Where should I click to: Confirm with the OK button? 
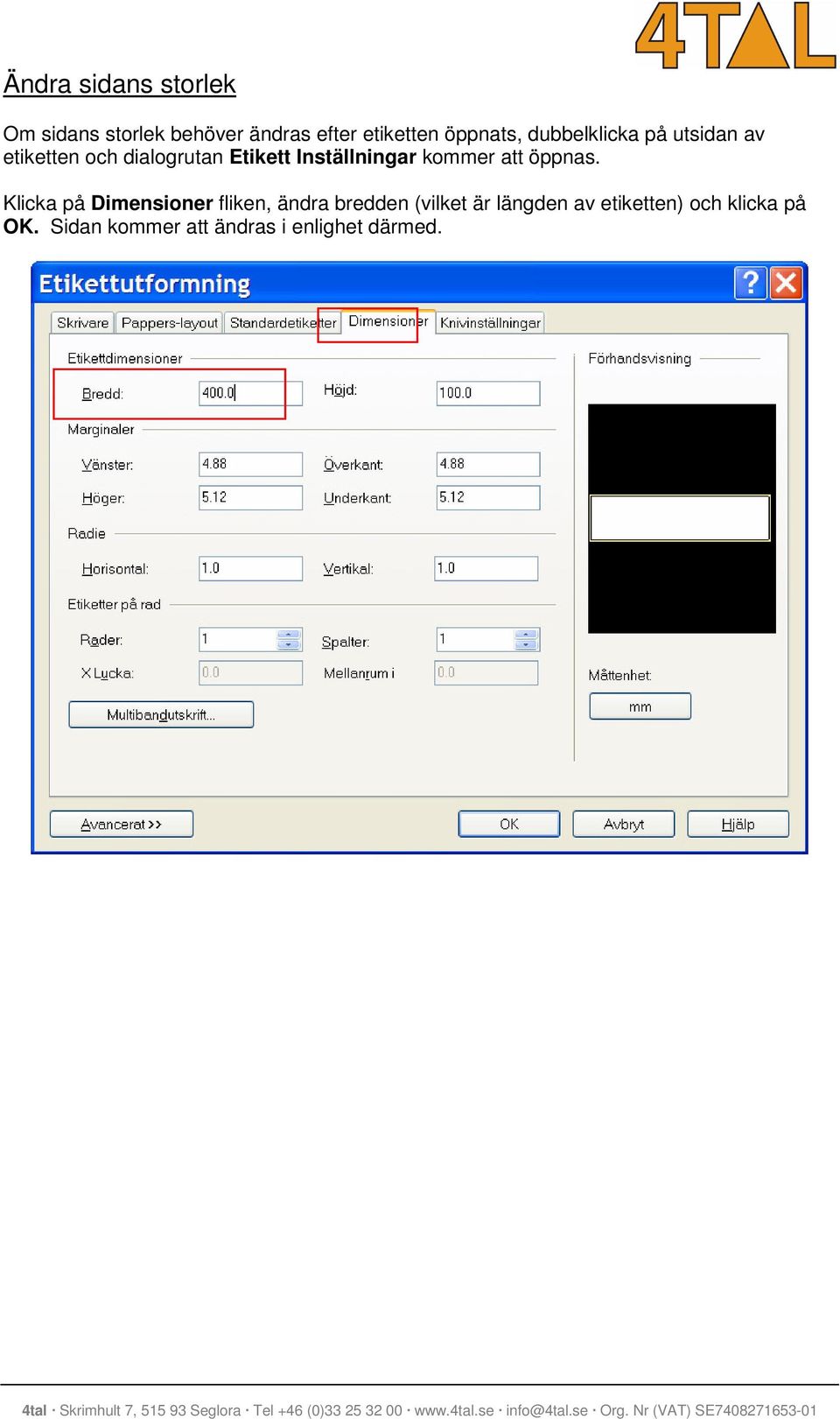[x=509, y=824]
